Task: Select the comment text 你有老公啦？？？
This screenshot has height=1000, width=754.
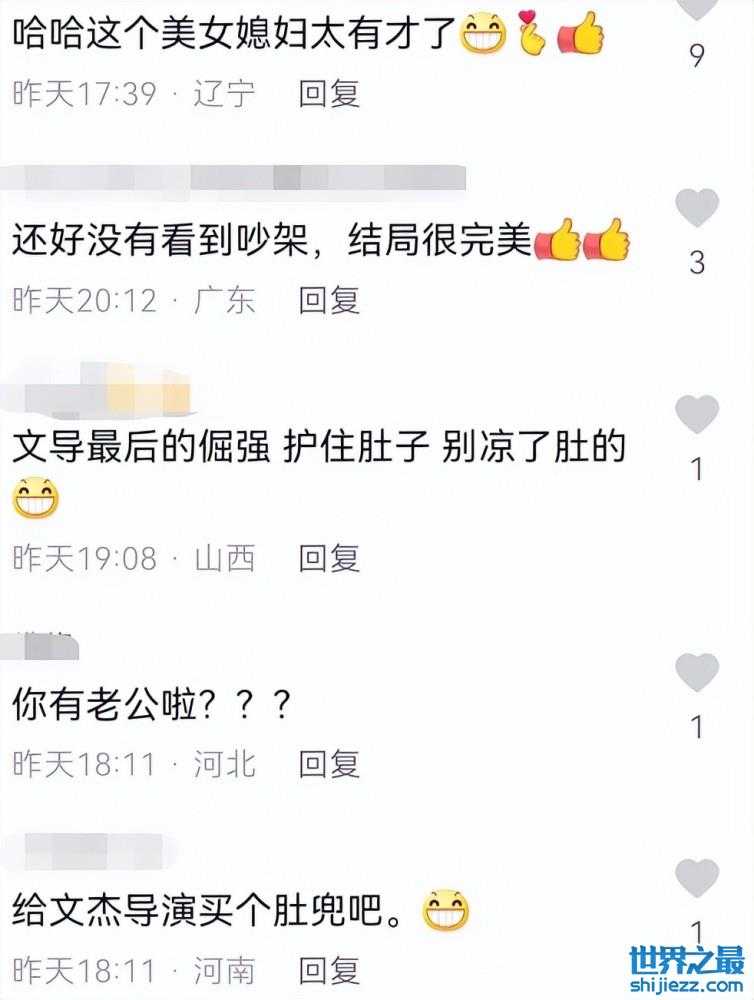Action: [x=152, y=704]
